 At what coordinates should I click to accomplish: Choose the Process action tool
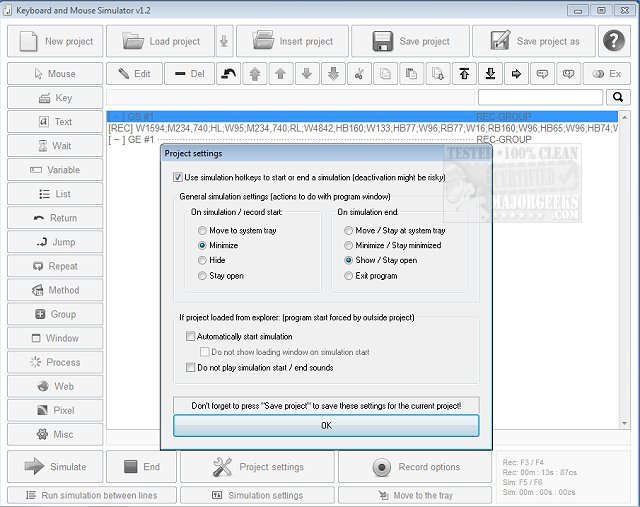click(x=55, y=362)
